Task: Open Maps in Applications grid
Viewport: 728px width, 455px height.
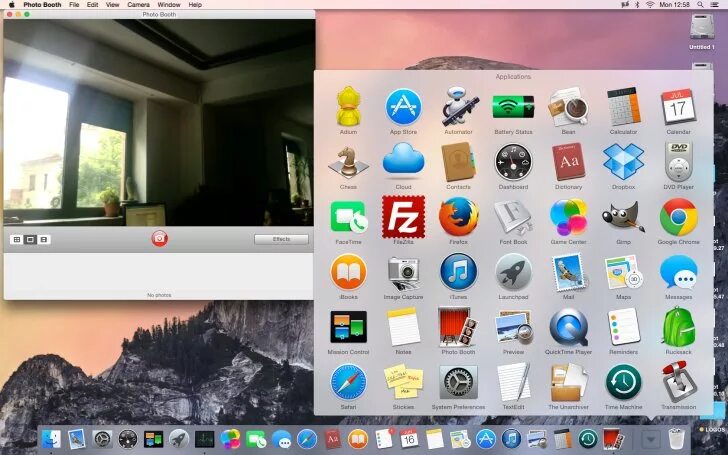Action: tap(623, 272)
